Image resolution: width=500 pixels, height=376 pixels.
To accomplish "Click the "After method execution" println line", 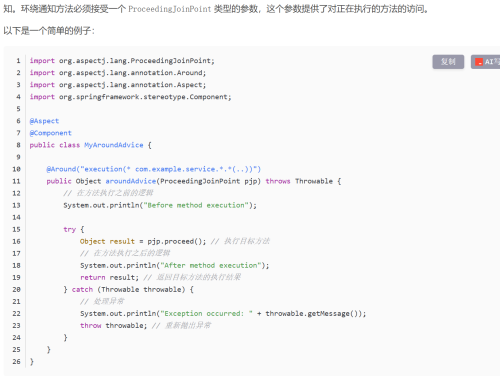I will [x=174, y=265].
